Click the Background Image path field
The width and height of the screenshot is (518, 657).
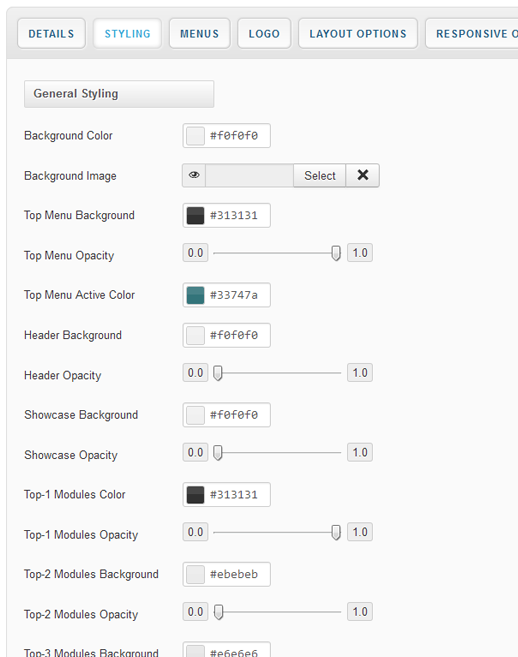coord(250,176)
